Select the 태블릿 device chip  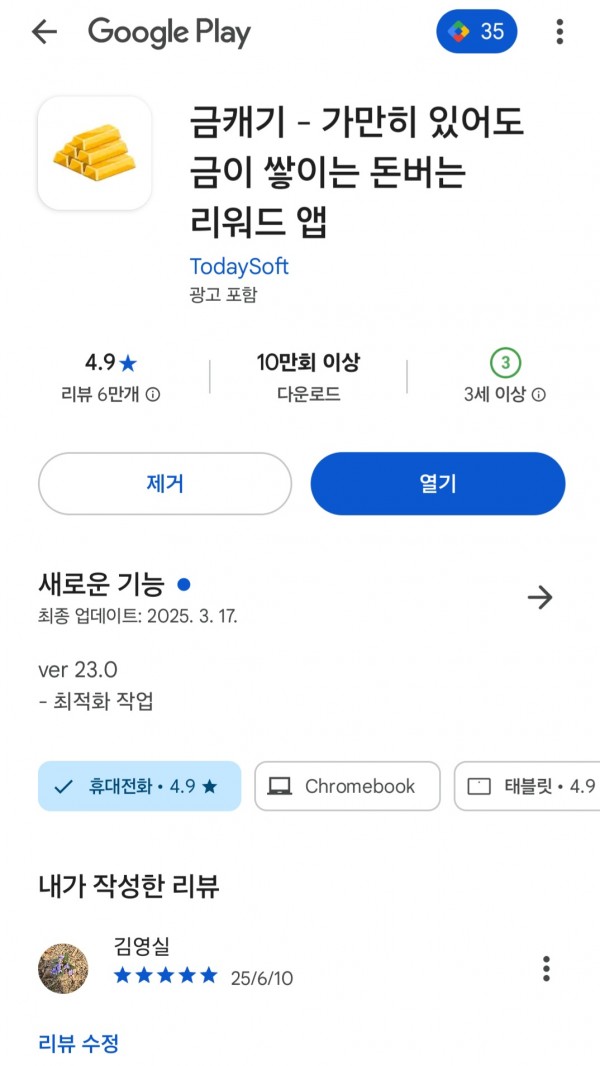point(527,787)
